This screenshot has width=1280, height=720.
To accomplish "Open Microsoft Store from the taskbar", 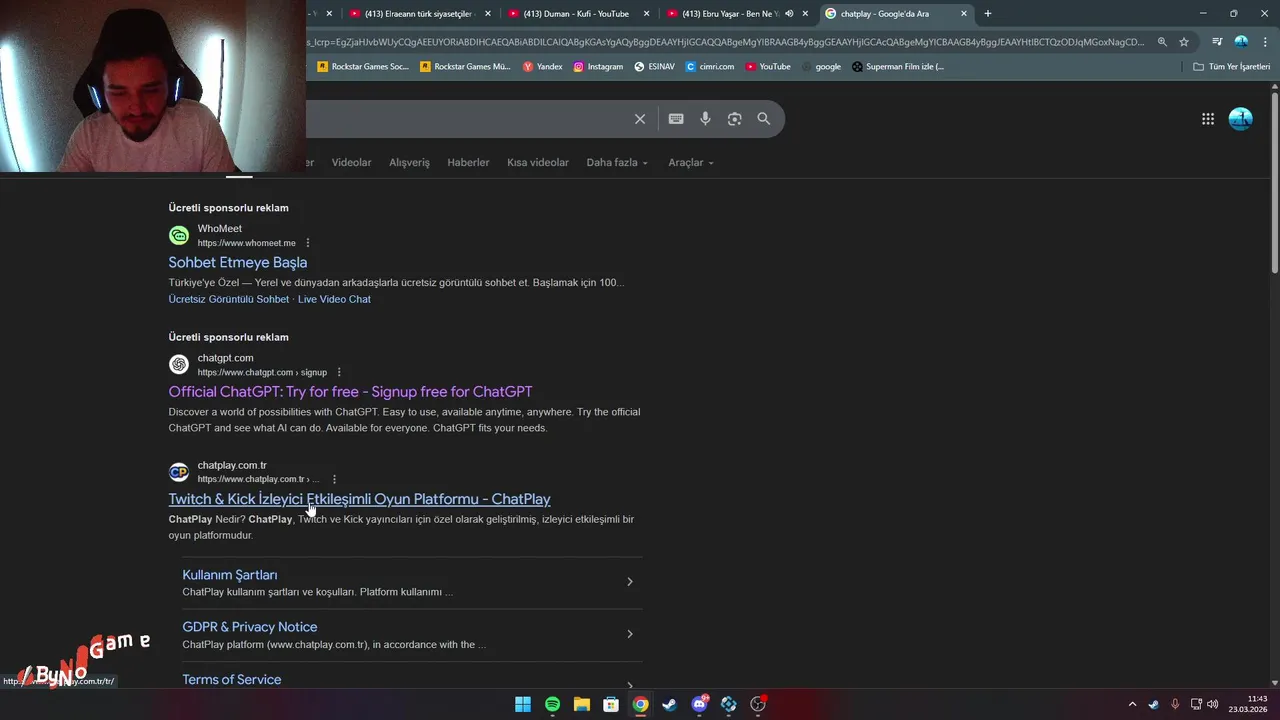I will 611,704.
